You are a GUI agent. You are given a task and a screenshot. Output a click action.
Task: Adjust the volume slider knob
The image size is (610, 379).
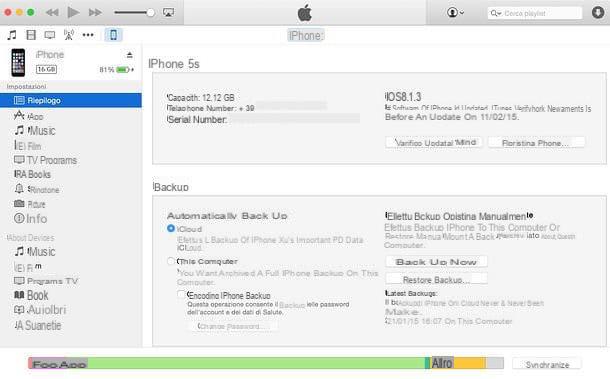tap(151, 12)
